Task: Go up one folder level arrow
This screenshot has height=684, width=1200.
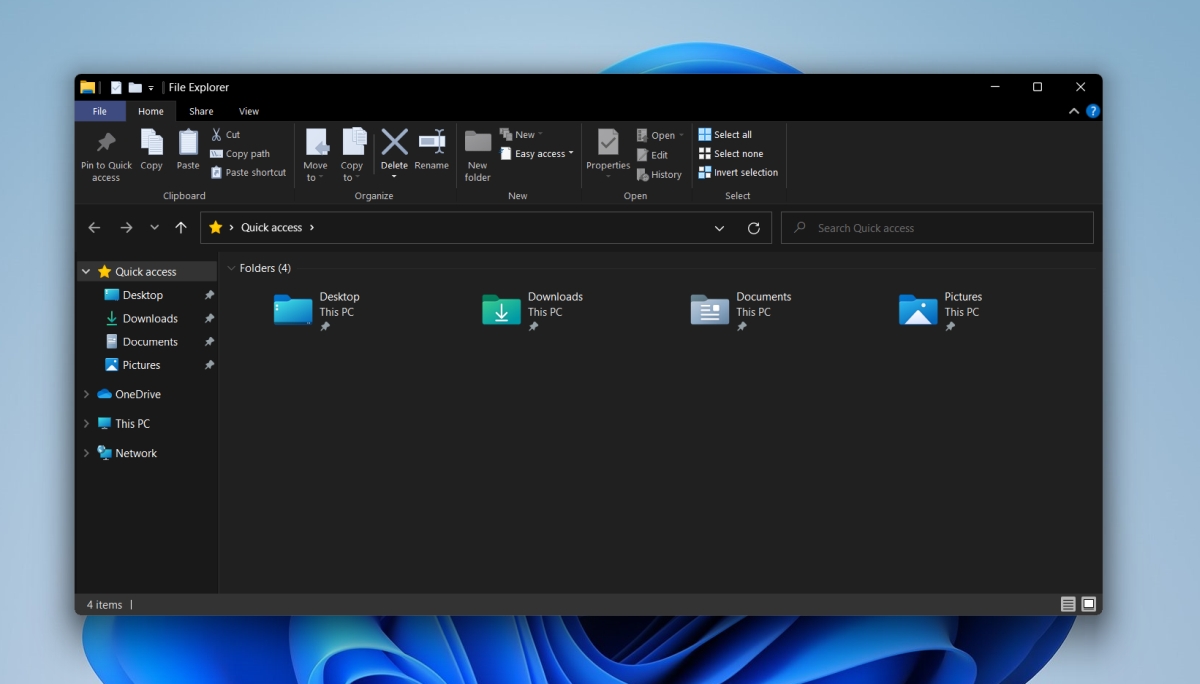Action: click(x=181, y=228)
